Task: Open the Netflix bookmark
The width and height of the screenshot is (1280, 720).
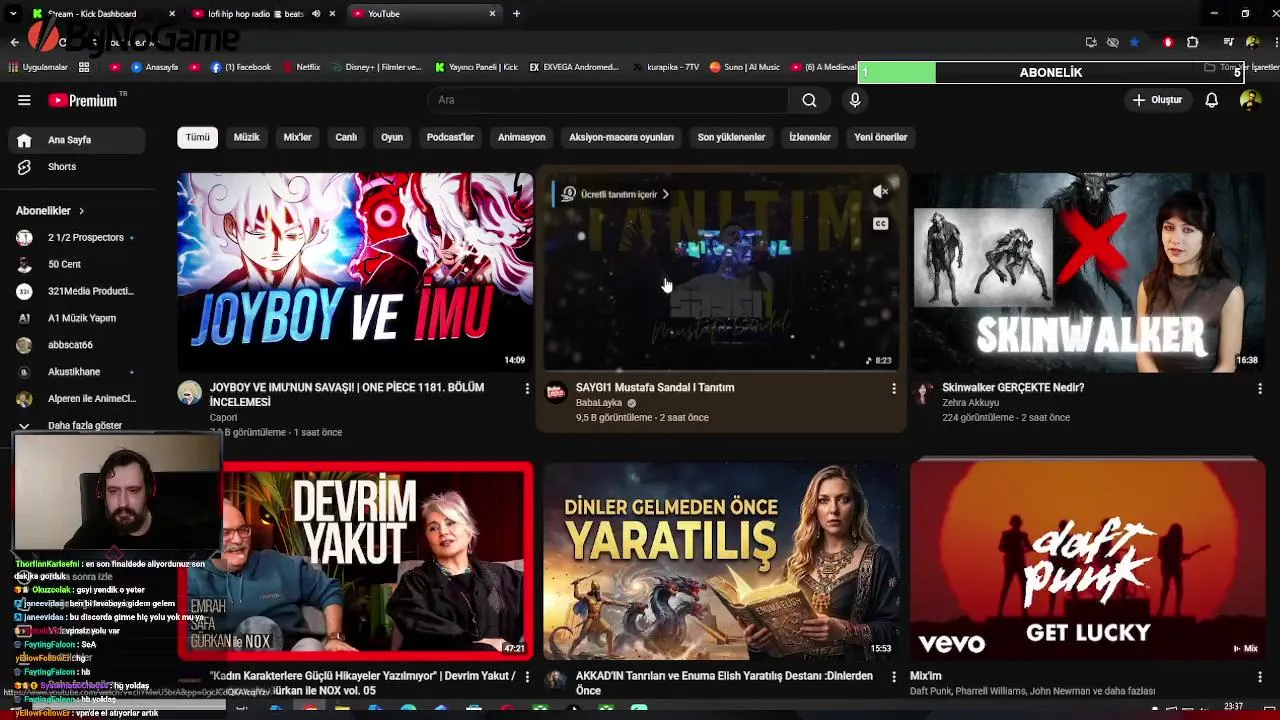Action: [301, 67]
